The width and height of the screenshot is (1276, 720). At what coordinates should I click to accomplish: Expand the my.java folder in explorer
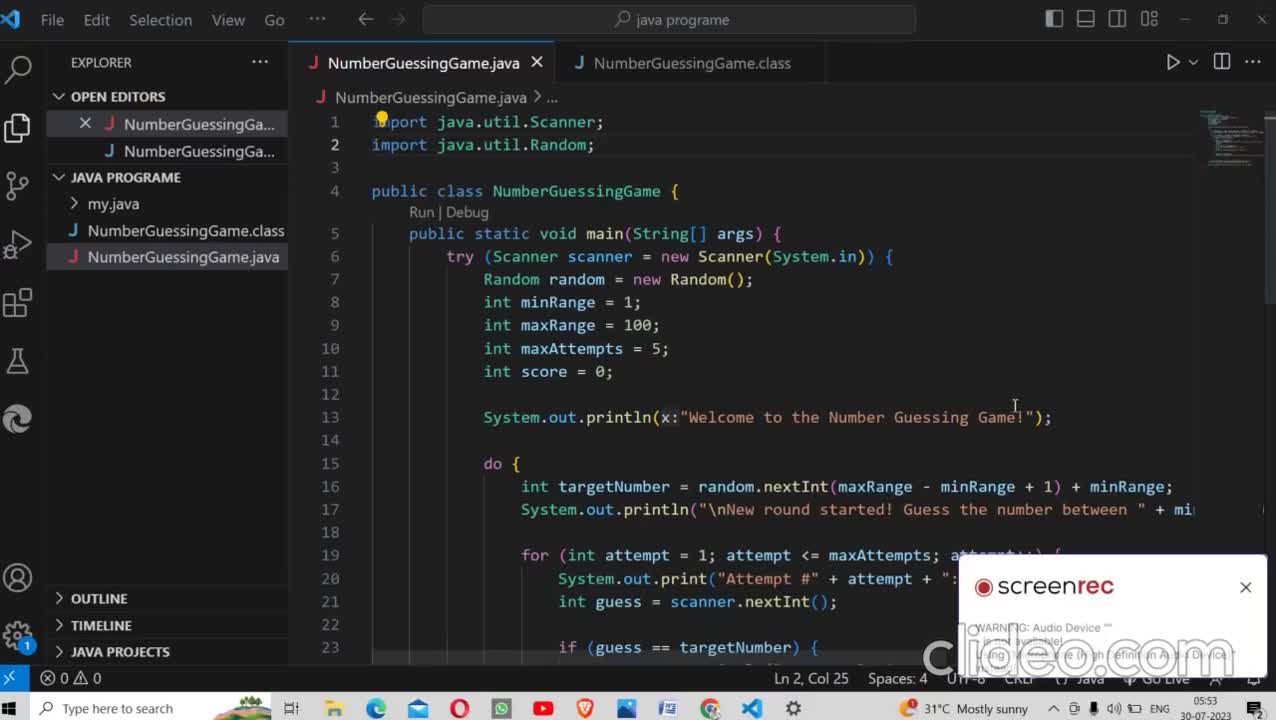112,204
